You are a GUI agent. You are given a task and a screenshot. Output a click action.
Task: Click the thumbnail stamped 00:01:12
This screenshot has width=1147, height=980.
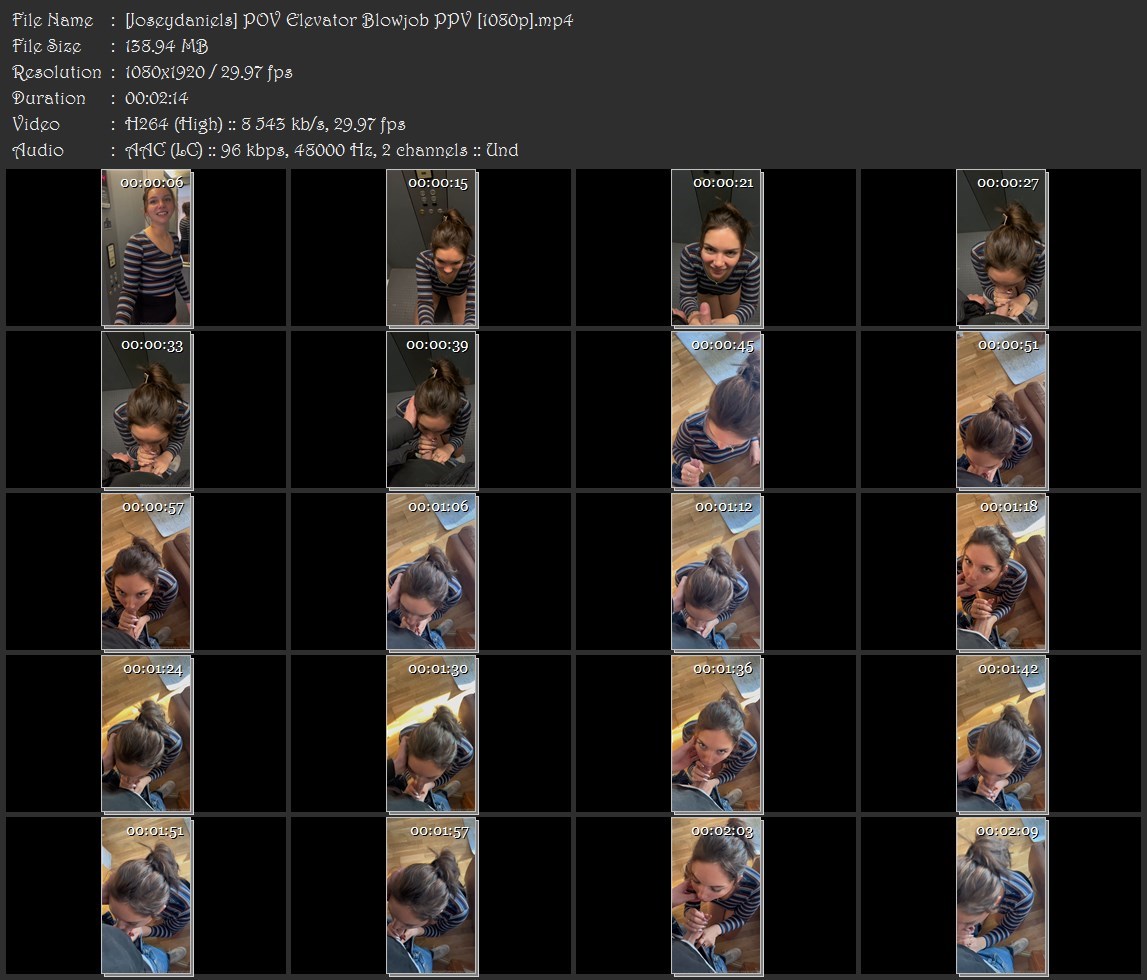(717, 572)
